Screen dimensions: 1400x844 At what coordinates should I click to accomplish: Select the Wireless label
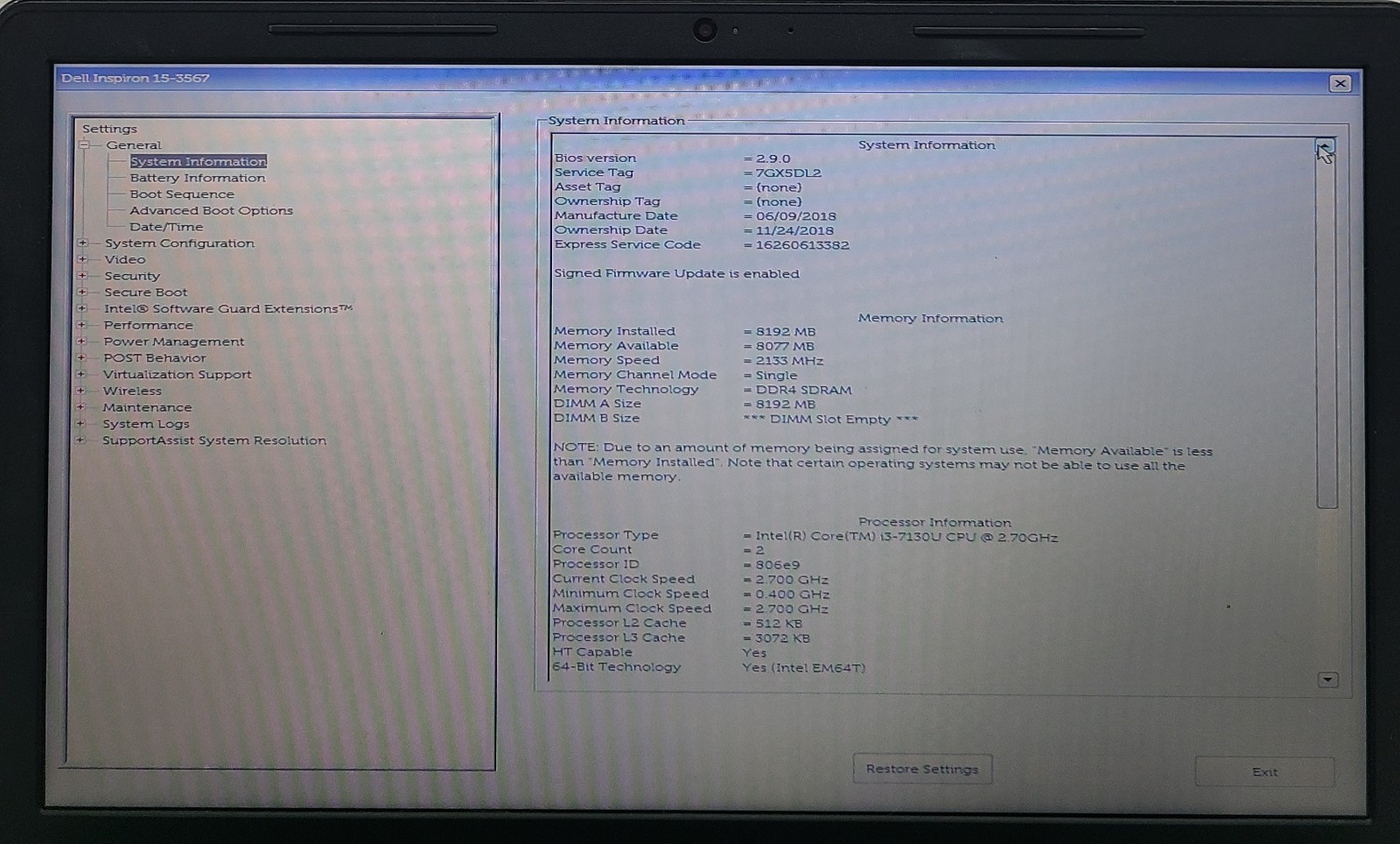pyautogui.click(x=132, y=391)
